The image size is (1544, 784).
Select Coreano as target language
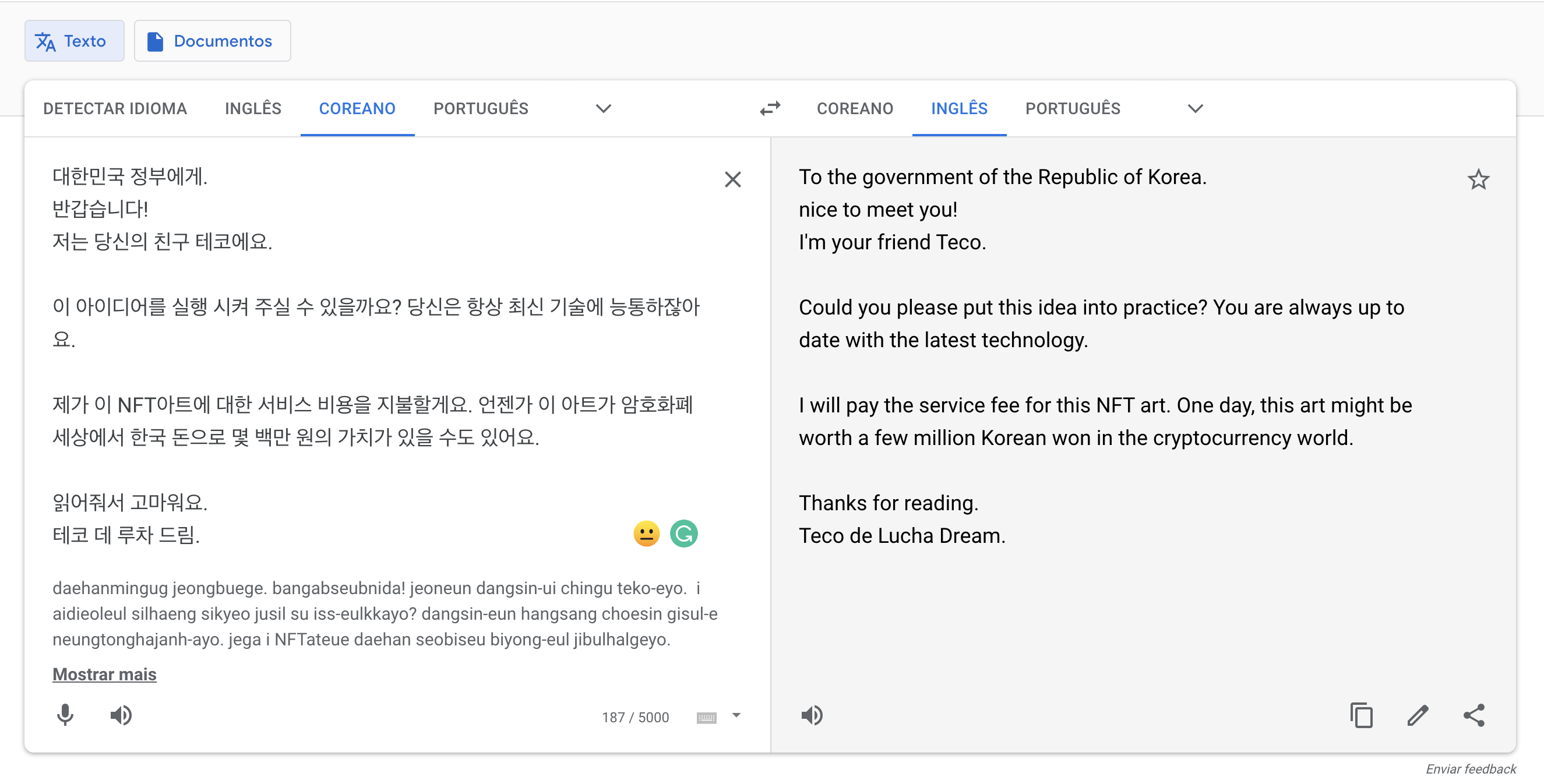tap(855, 108)
